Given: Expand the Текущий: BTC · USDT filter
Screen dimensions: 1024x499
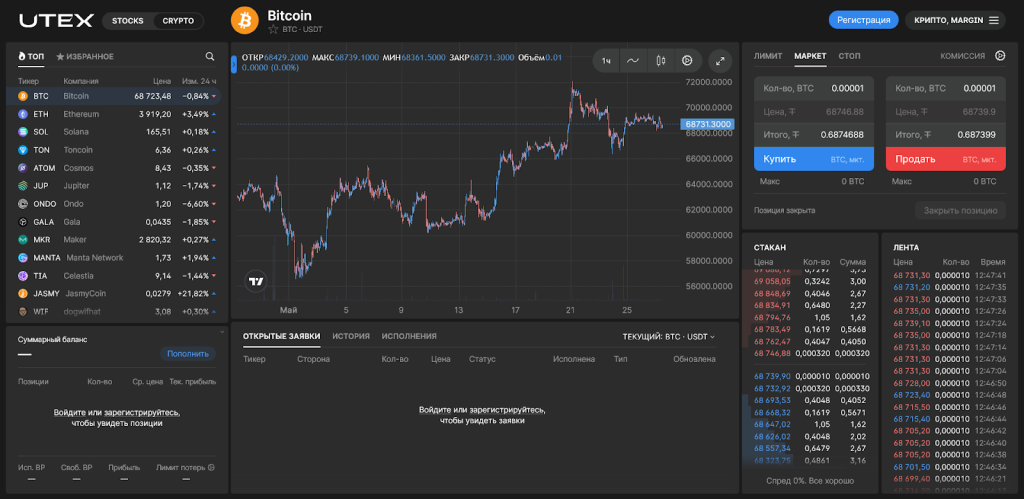Looking at the screenshot, I should coord(668,337).
